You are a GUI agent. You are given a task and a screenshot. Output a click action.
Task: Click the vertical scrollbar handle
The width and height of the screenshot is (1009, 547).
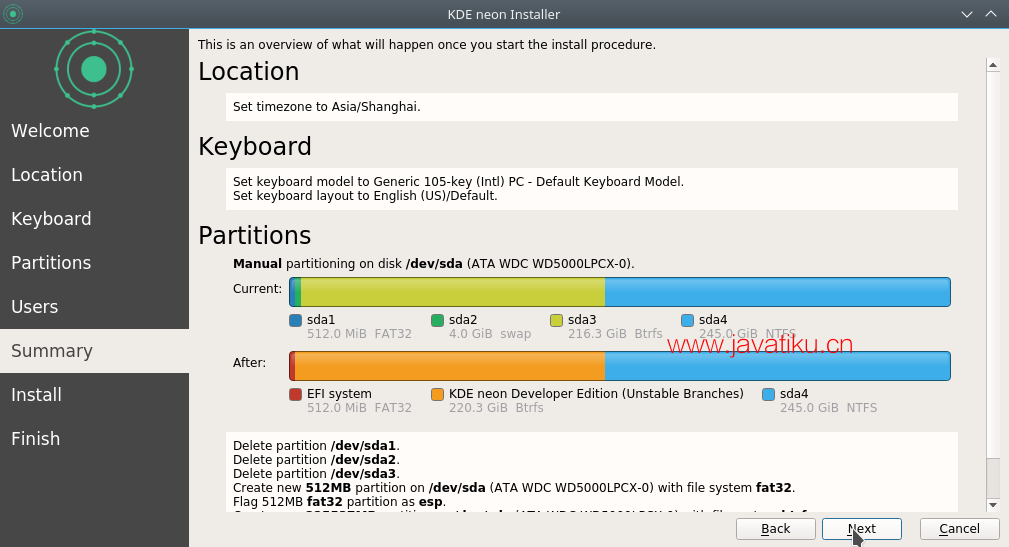(993, 266)
